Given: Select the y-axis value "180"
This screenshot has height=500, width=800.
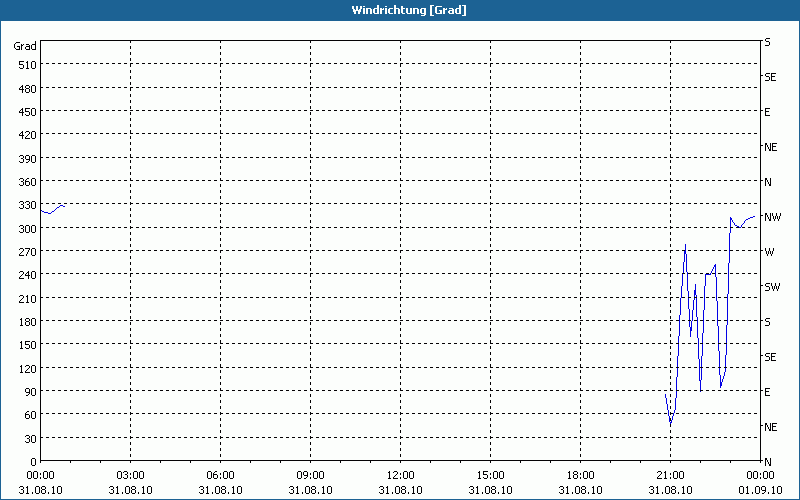Looking at the screenshot, I should tap(28, 322).
